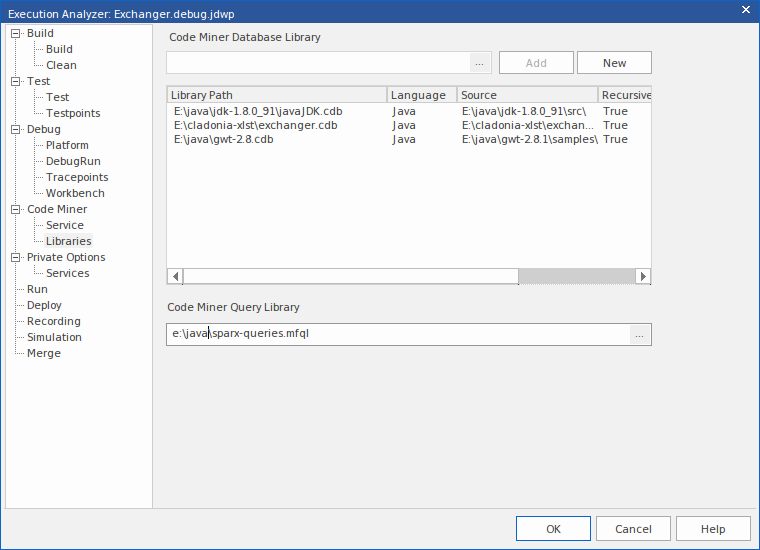The width and height of the screenshot is (760, 550).
Task: Select the Clean tree item
Action: click(x=61, y=65)
